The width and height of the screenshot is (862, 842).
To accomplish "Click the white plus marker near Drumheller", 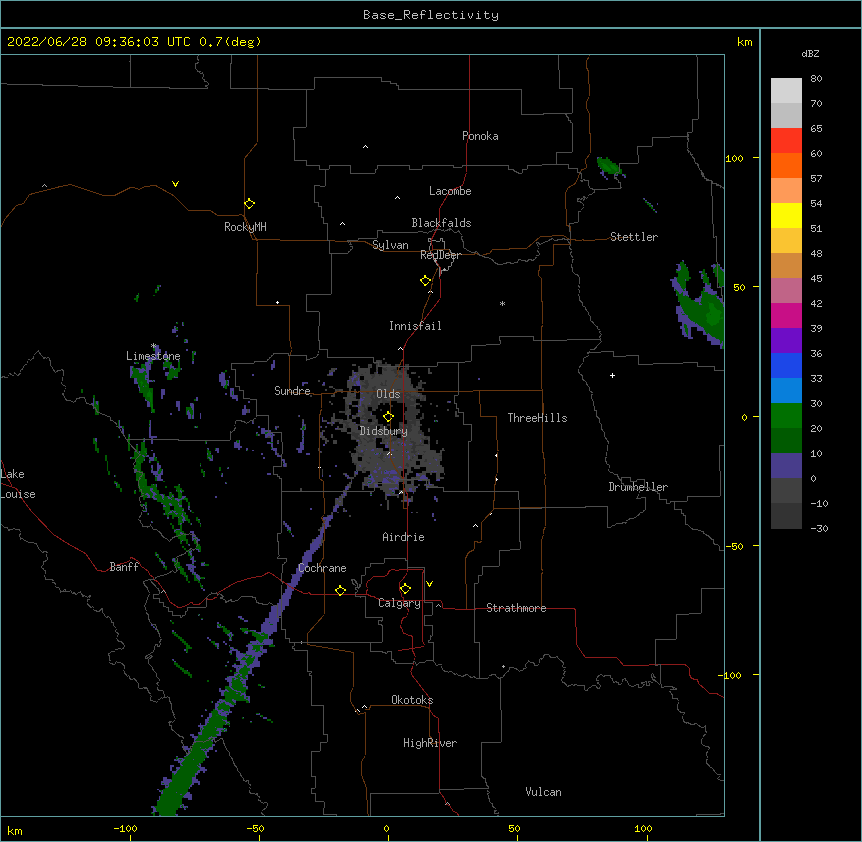I will (612, 375).
